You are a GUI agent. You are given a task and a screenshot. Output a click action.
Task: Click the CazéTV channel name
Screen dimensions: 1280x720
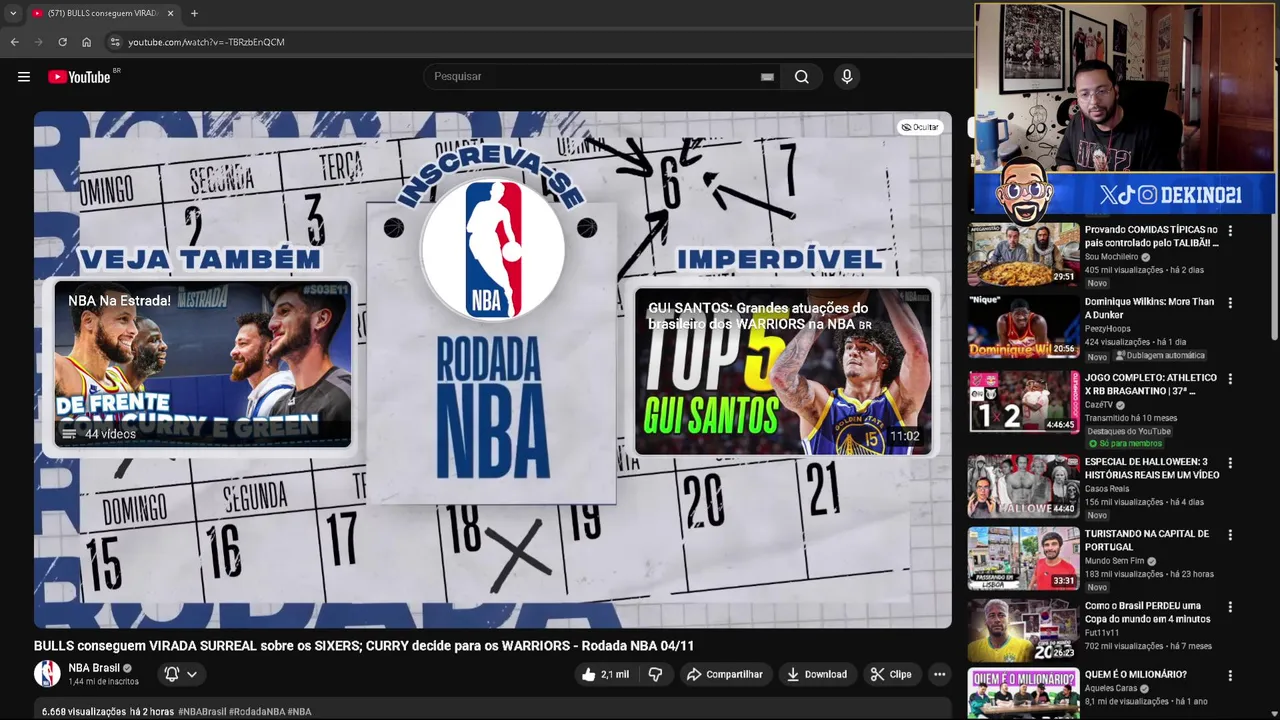click(x=1100, y=405)
